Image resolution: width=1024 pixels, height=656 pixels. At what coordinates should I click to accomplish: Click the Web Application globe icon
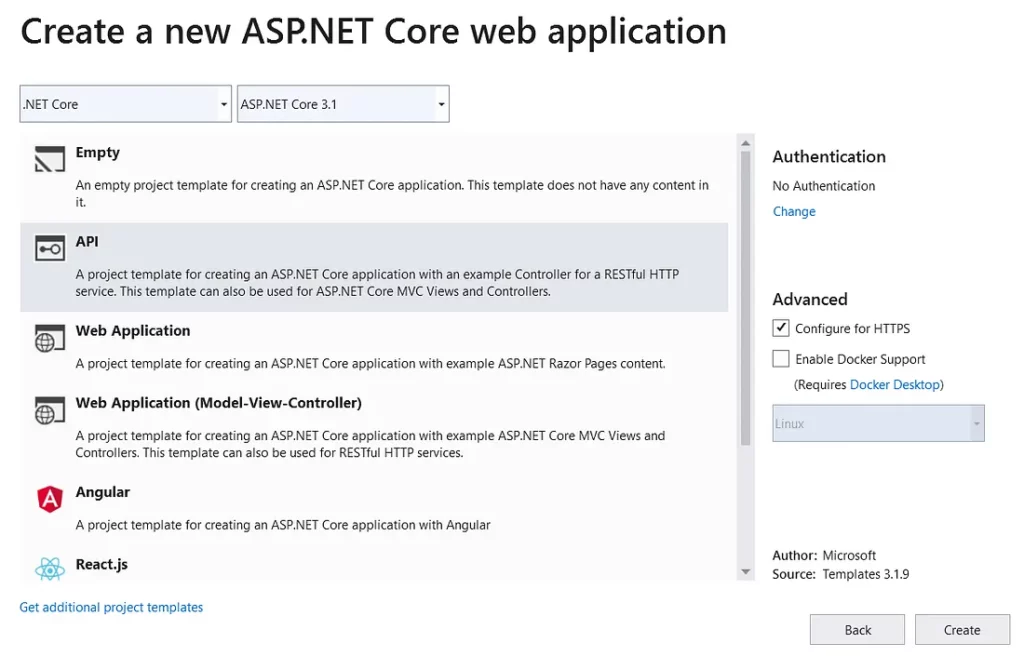click(50, 338)
